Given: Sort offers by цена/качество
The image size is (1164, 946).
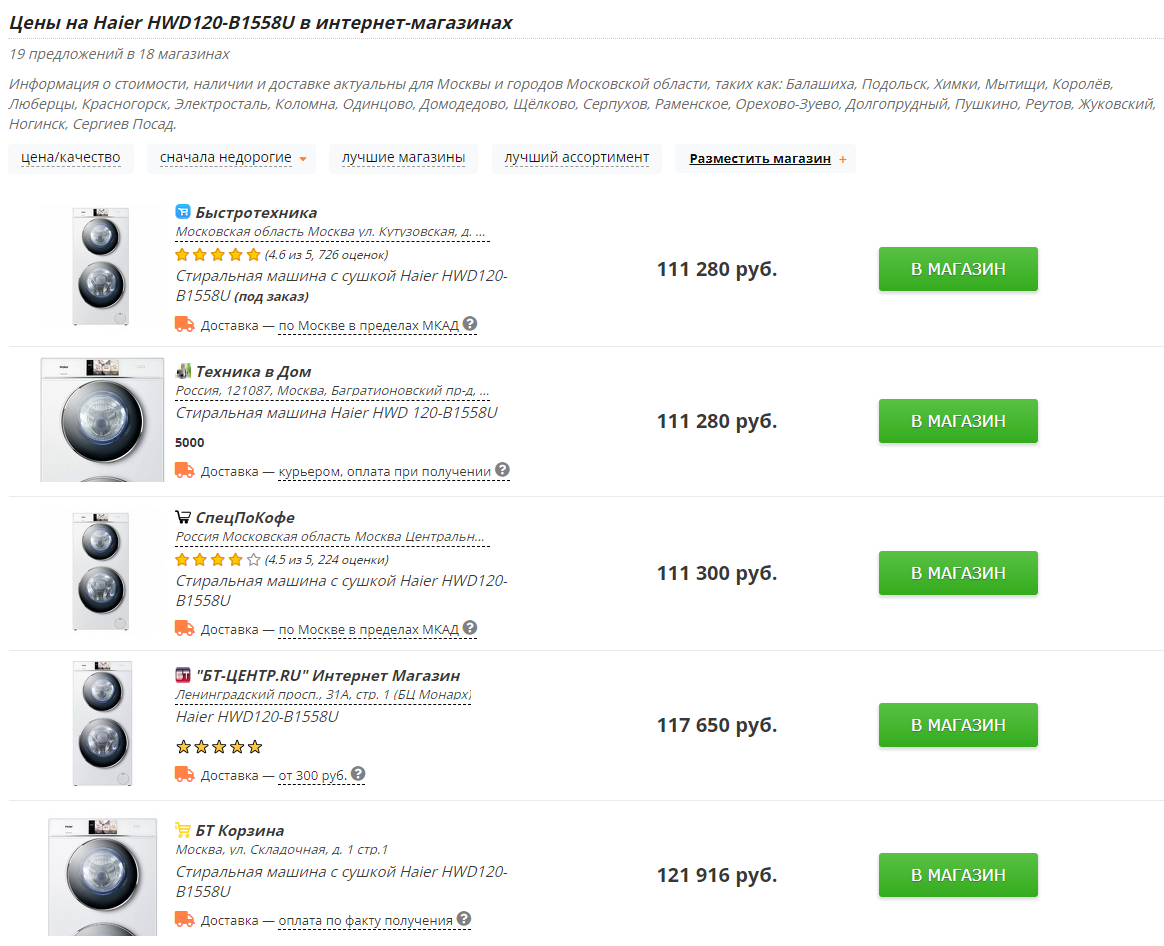Looking at the screenshot, I should (71, 158).
